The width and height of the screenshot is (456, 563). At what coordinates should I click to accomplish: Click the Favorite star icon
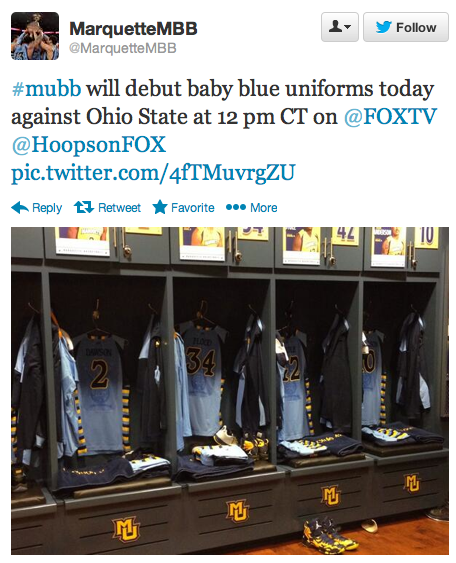(160, 207)
